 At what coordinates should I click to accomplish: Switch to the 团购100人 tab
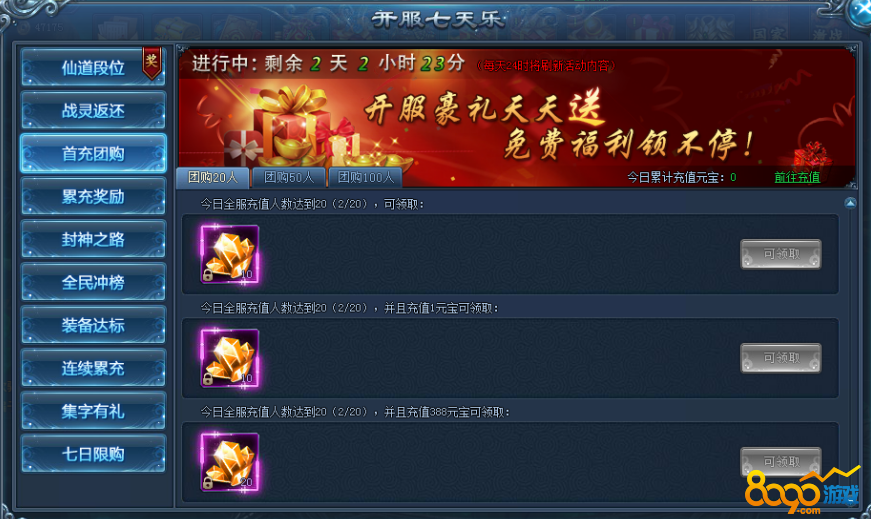[365, 177]
